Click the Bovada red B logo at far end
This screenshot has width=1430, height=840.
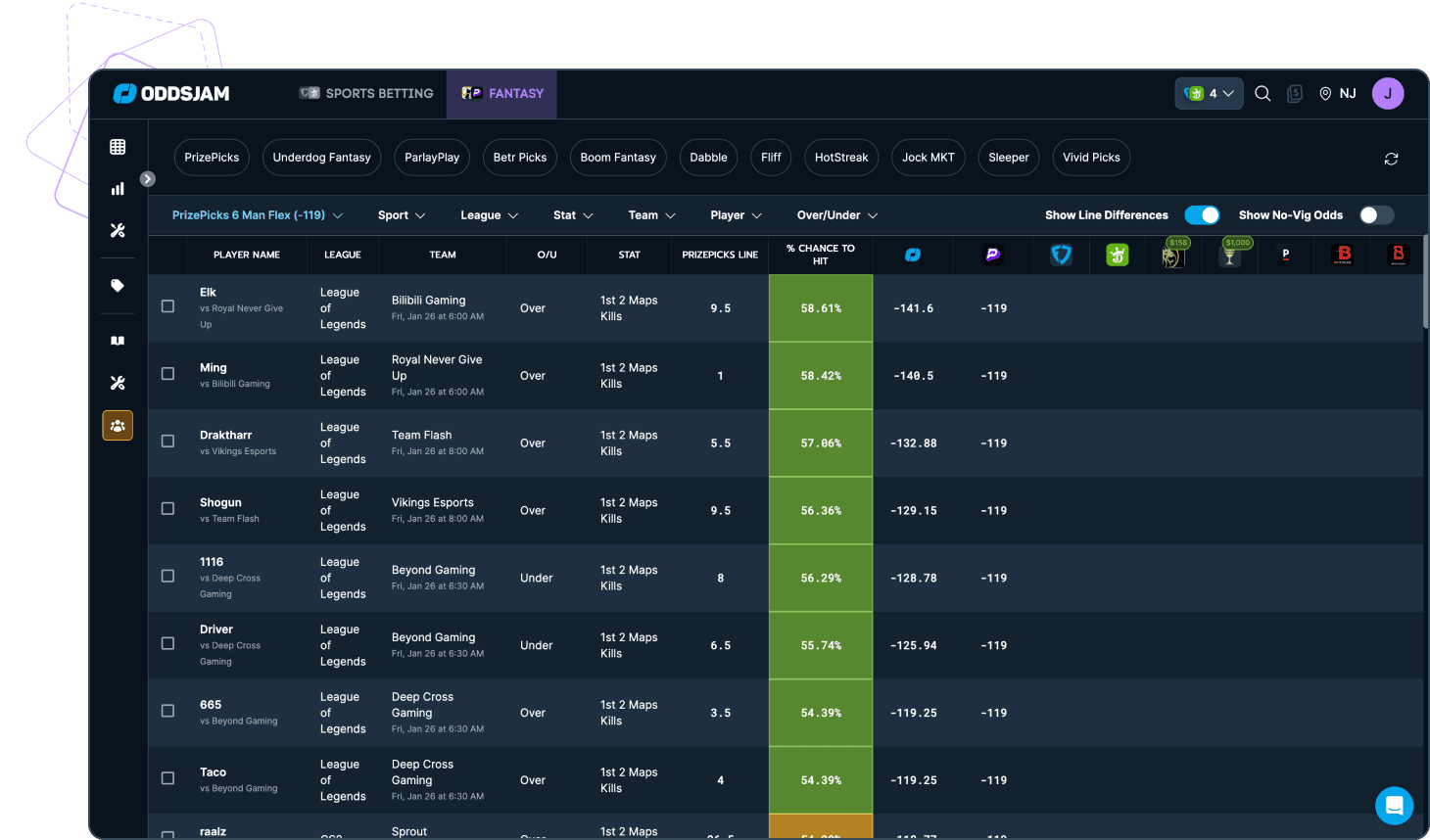click(x=1399, y=255)
